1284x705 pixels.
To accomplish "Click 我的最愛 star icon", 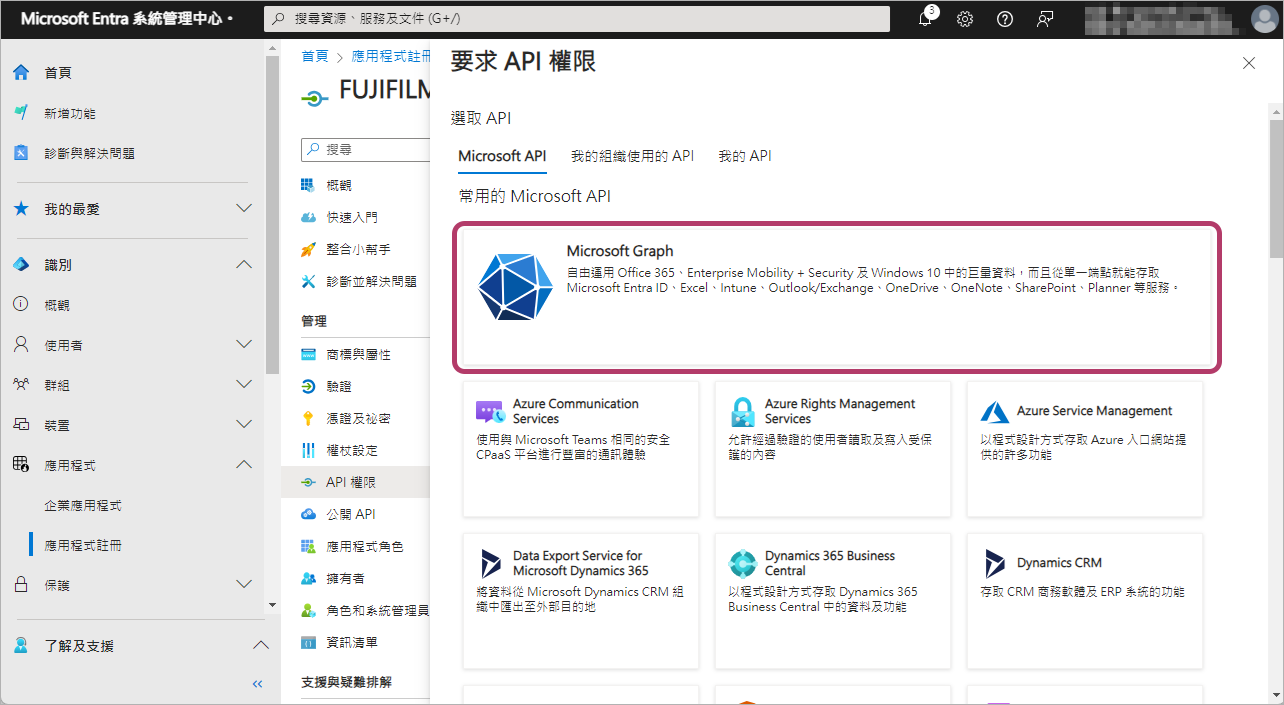I will click(21, 209).
